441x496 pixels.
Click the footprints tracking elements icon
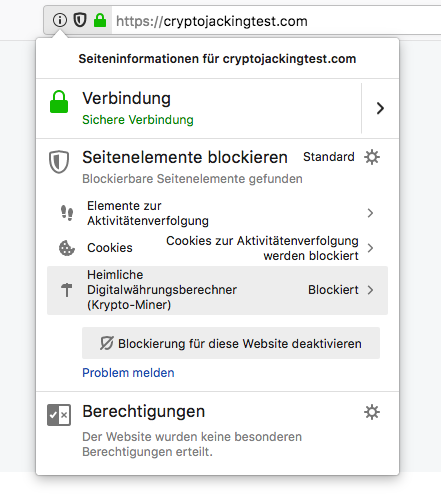point(67,213)
